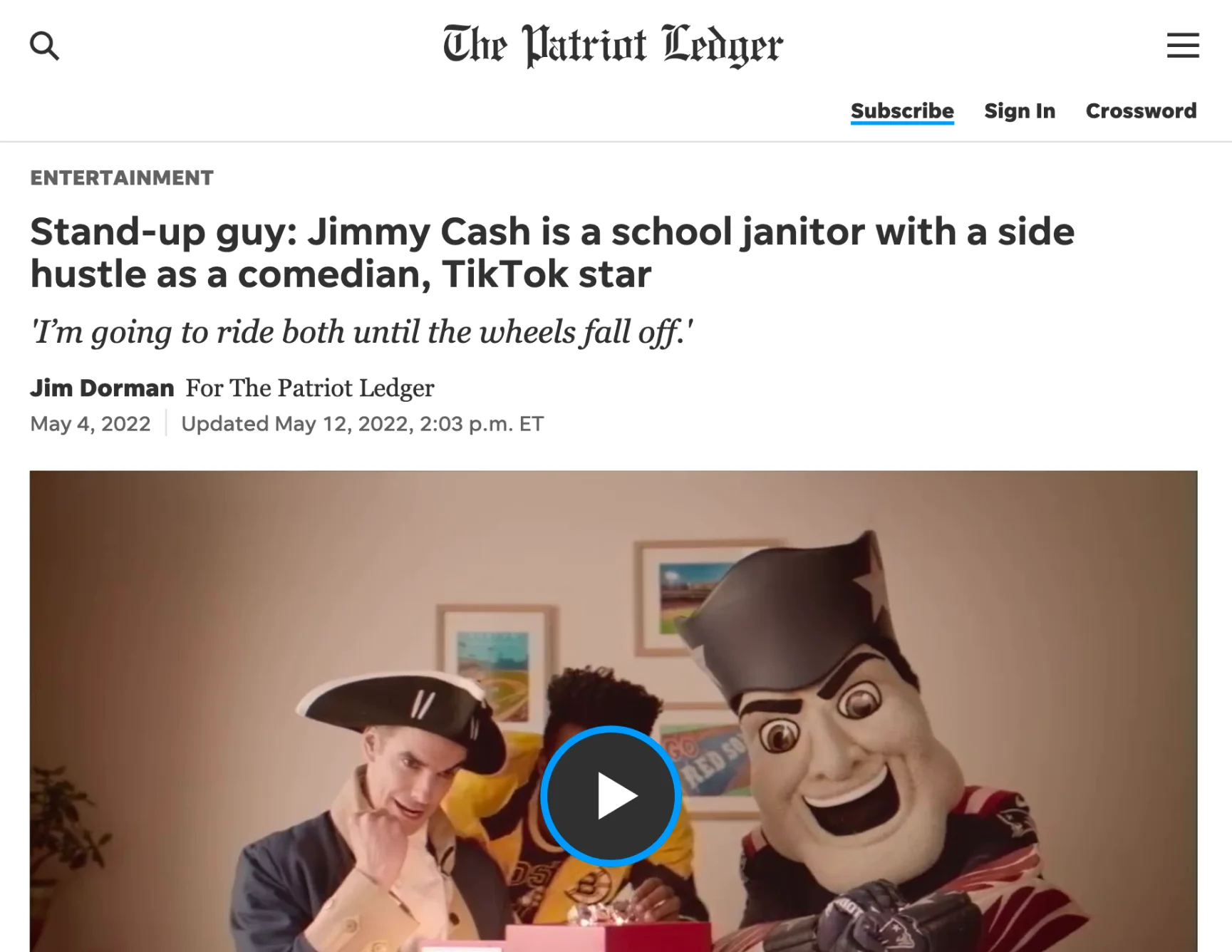Go to The Patriot Ledger homepage logo
Image resolution: width=1232 pixels, height=952 pixels.
[x=613, y=45]
